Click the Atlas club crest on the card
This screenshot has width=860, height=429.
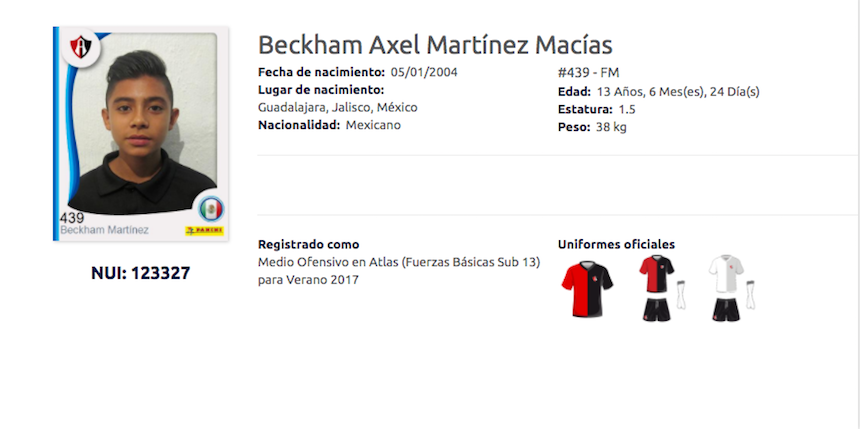click(80, 47)
